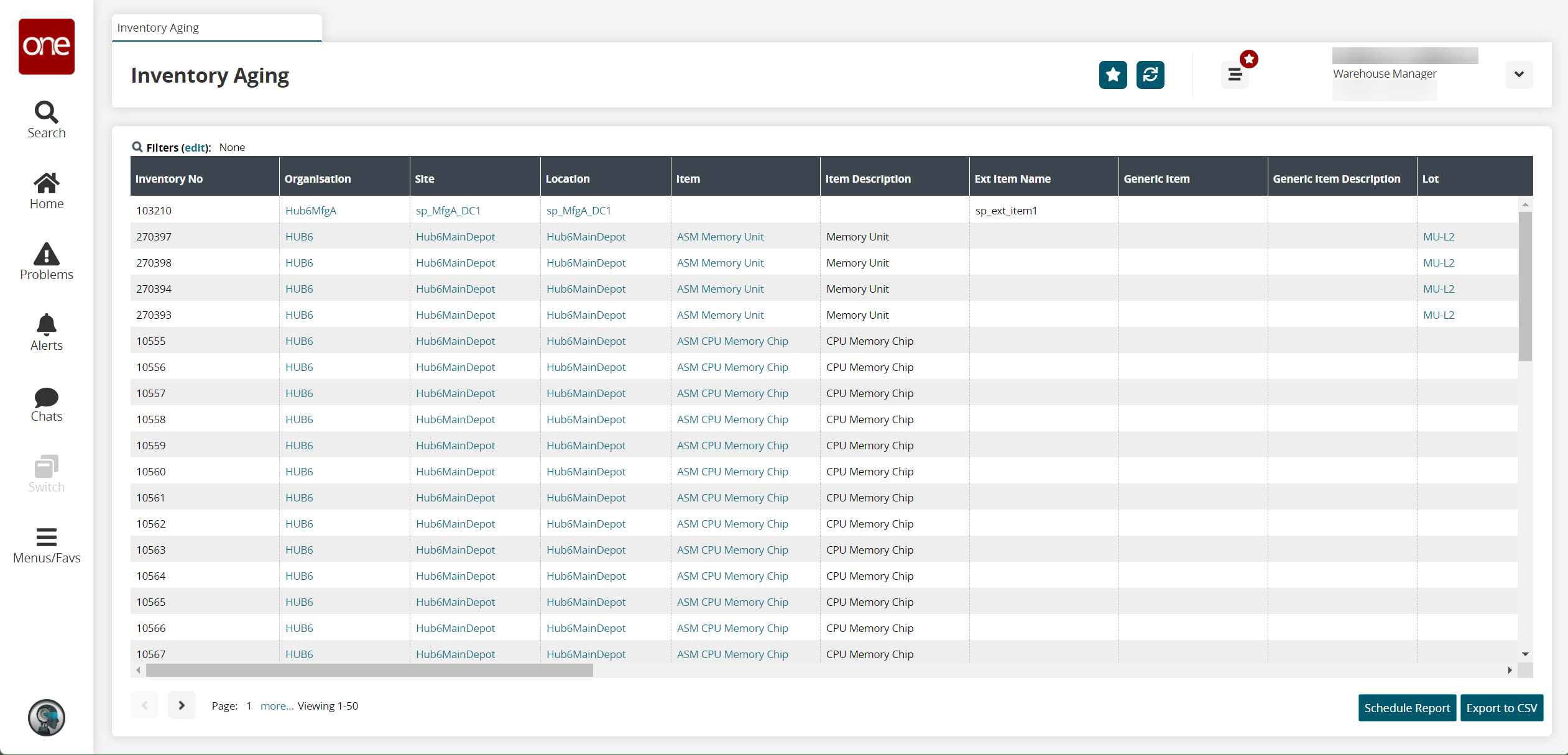The height and width of the screenshot is (755, 1568).
Task: Open Hub6MainDepot site link in row 10567
Action: coord(456,654)
